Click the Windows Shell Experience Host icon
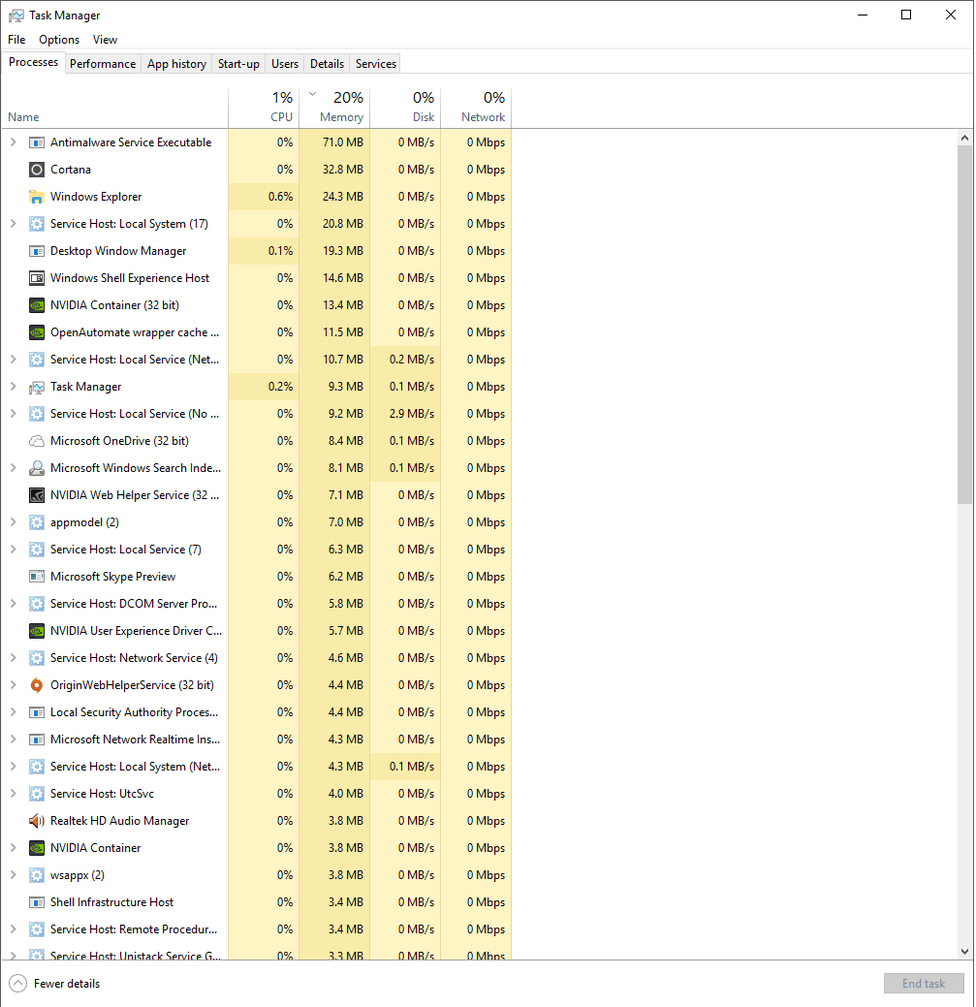The height and width of the screenshot is (1007, 976). pyautogui.click(x=37, y=278)
